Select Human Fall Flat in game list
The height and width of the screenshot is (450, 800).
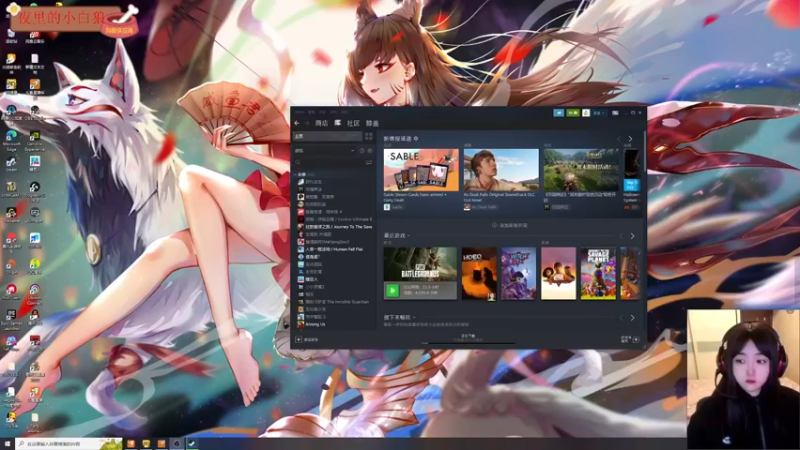coord(331,249)
